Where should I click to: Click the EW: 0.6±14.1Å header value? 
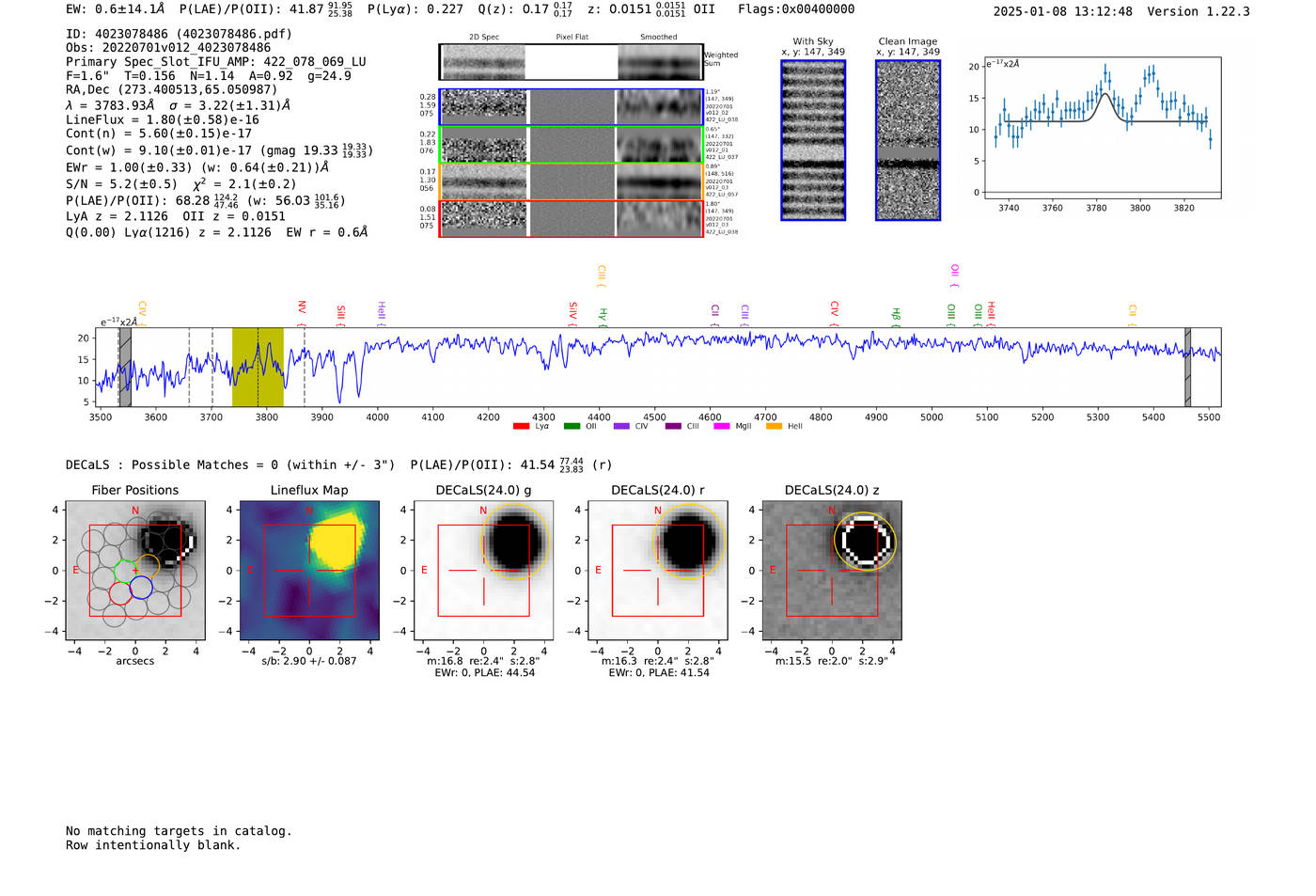click(x=116, y=9)
